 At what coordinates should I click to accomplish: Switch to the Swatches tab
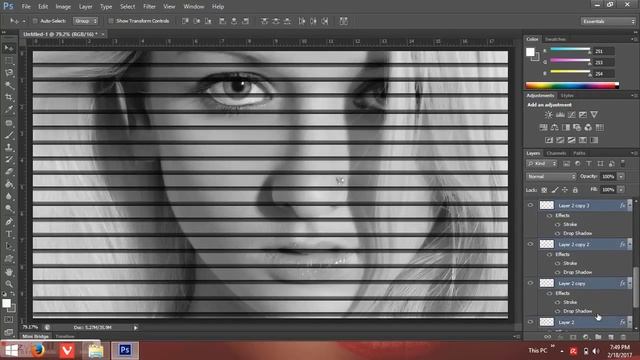click(556, 39)
